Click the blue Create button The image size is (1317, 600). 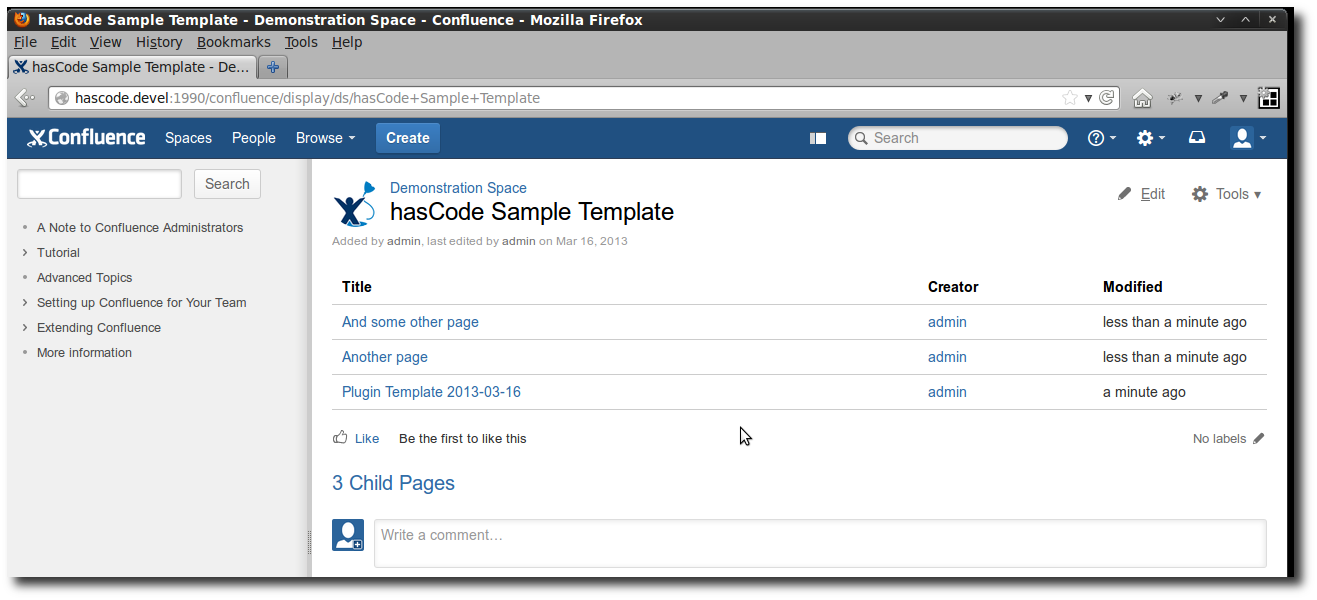click(407, 138)
